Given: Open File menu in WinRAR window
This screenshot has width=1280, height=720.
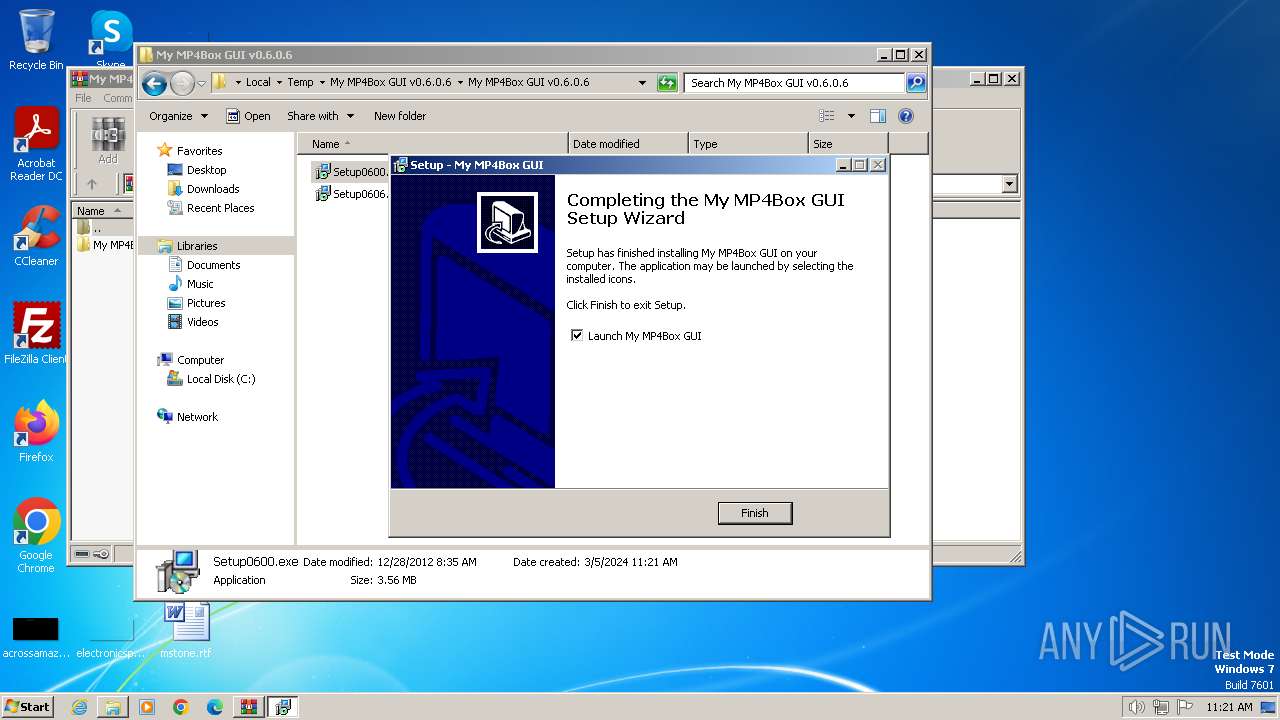Looking at the screenshot, I should (x=83, y=98).
